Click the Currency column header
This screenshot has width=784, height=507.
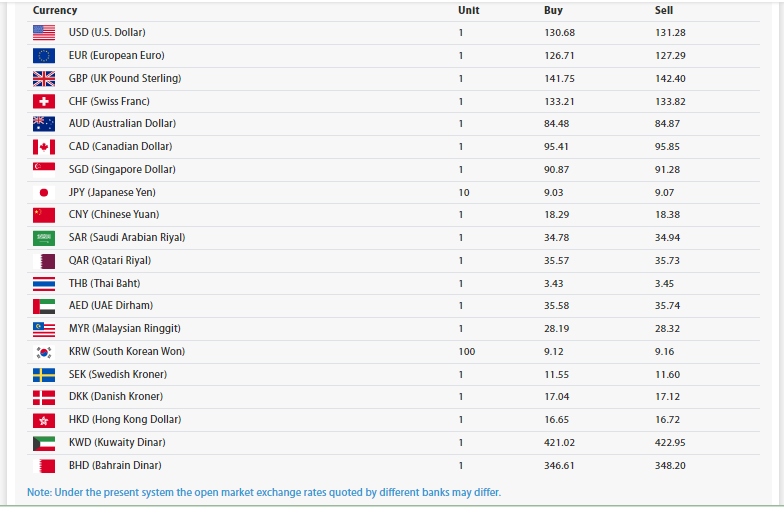click(x=55, y=10)
